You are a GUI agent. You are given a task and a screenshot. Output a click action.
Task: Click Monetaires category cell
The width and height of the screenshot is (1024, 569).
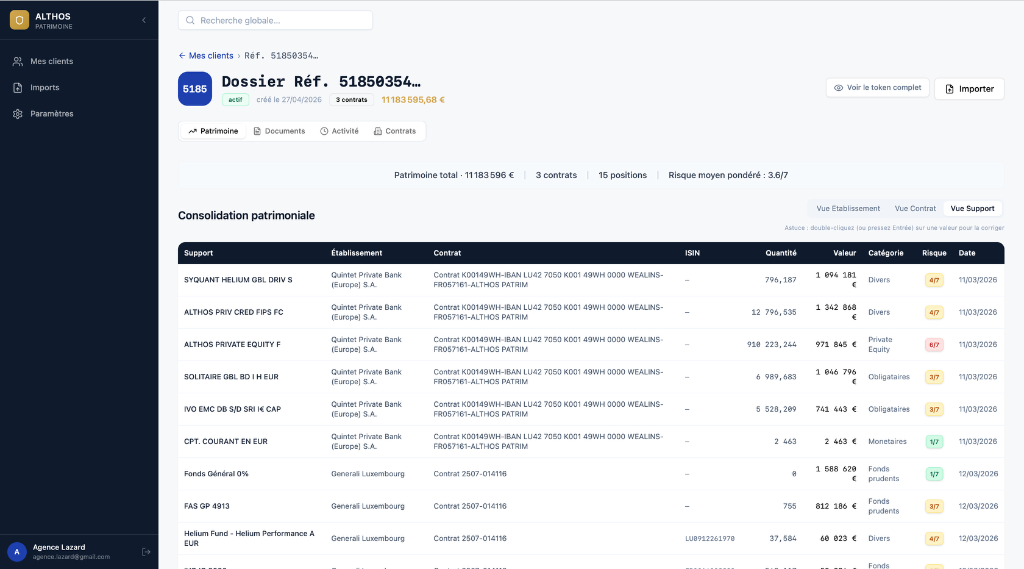[x=887, y=442]
